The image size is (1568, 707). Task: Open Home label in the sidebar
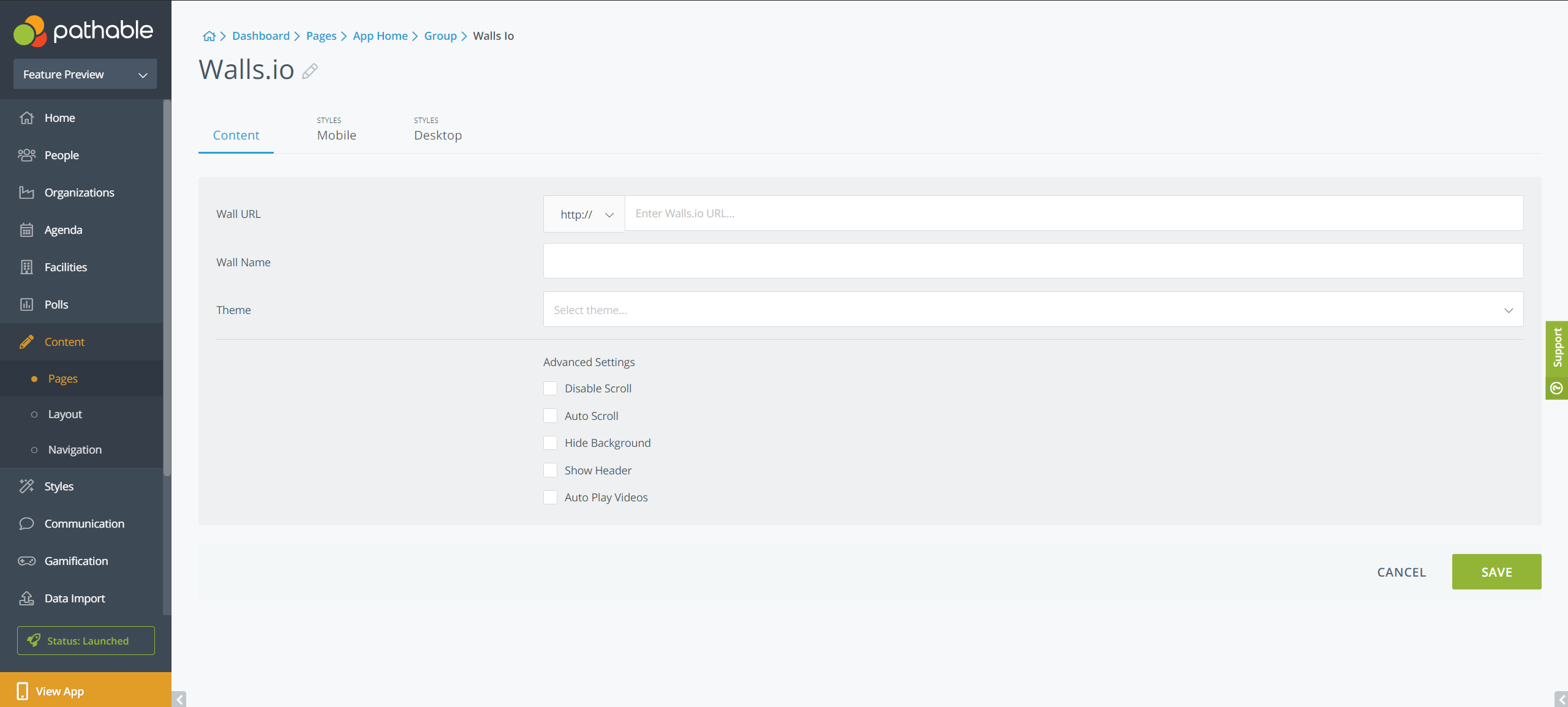tap(60, 118)
